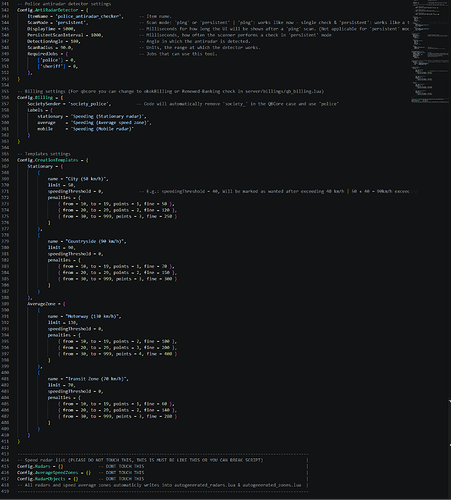Click the Config.Billing declaration line
The height and width of the screenshot is (500, 451).
pos(40,98)
